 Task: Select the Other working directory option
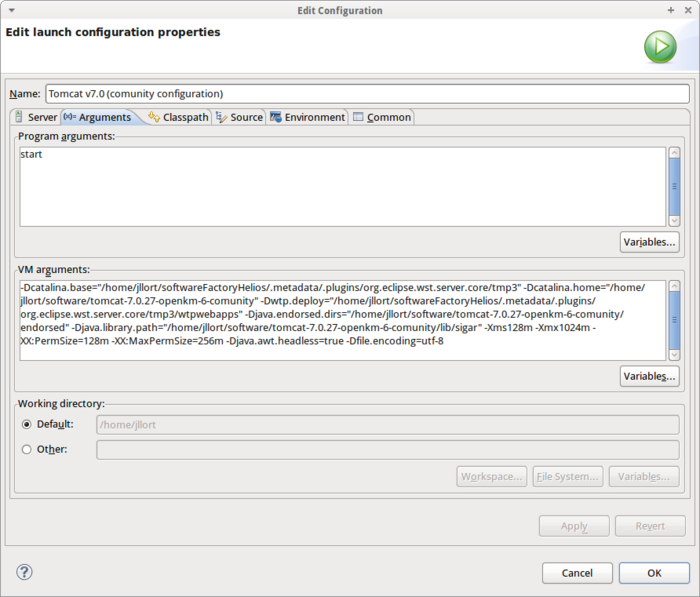click(27, 449)
